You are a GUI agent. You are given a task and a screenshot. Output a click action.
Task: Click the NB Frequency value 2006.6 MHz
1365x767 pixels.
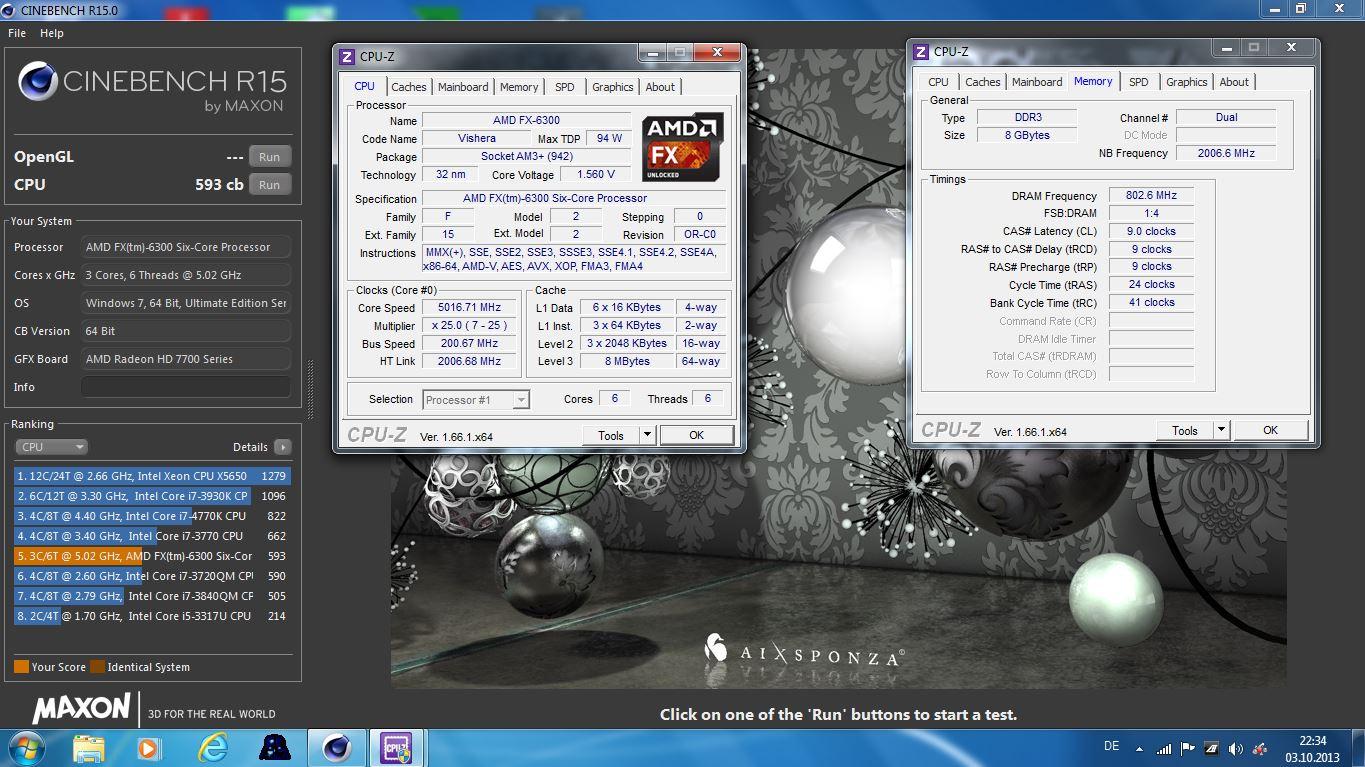[1226, 153]
